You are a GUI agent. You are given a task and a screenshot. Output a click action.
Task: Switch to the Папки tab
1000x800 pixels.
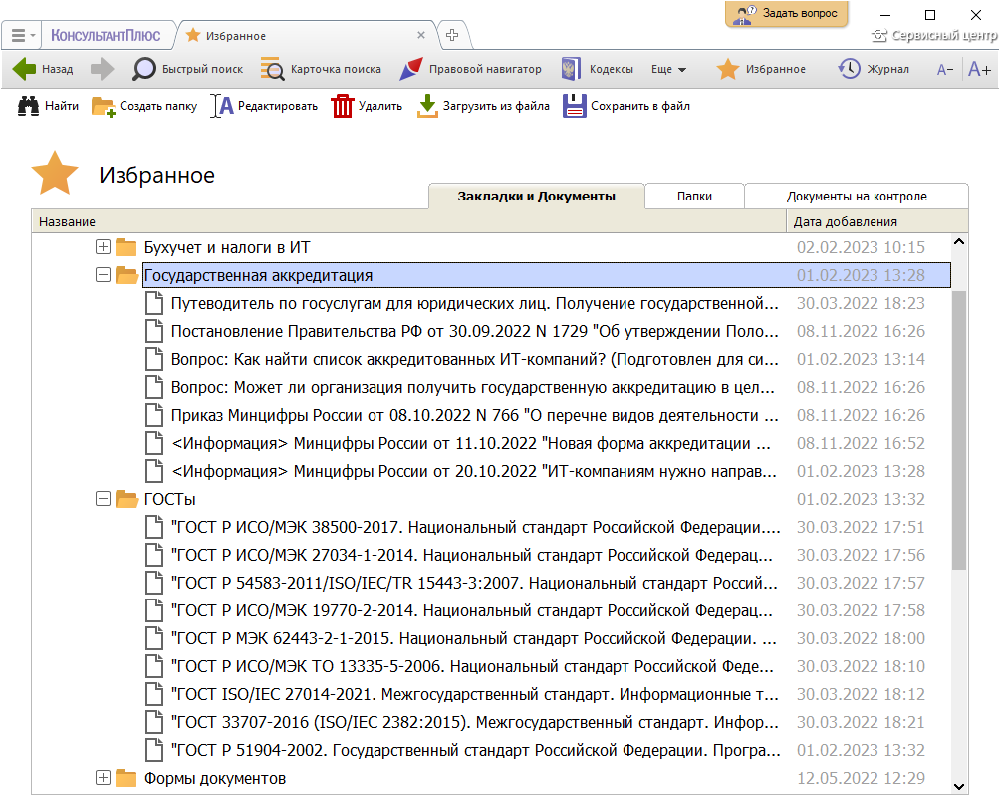(694, 196)
